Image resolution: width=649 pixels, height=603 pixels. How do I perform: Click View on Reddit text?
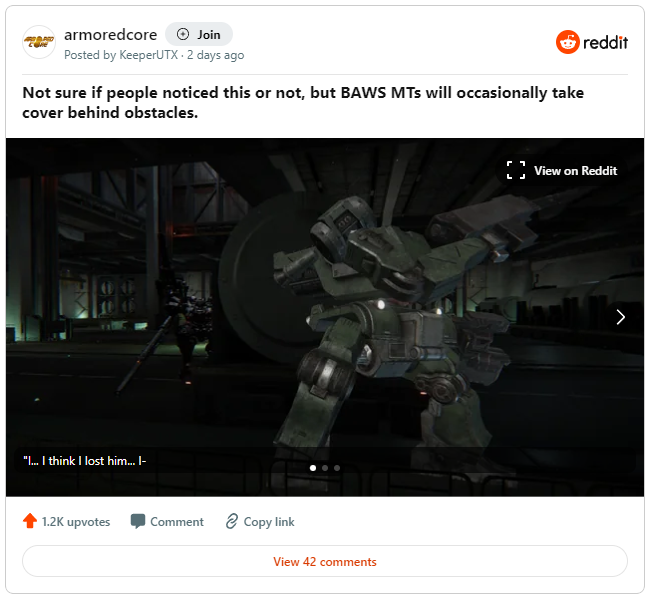pos(575,171)
